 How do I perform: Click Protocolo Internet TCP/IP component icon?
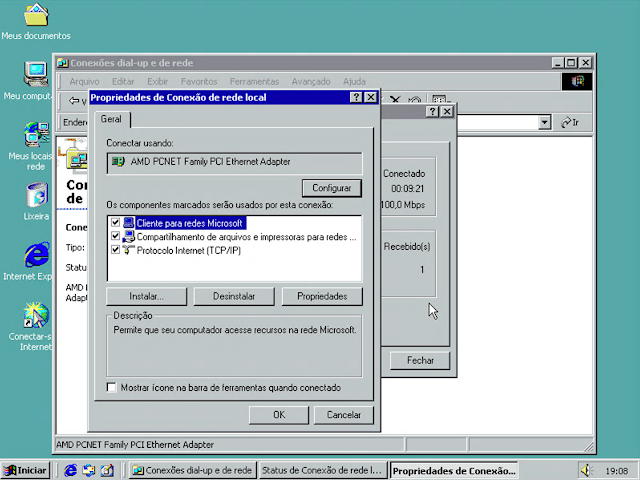129,250
